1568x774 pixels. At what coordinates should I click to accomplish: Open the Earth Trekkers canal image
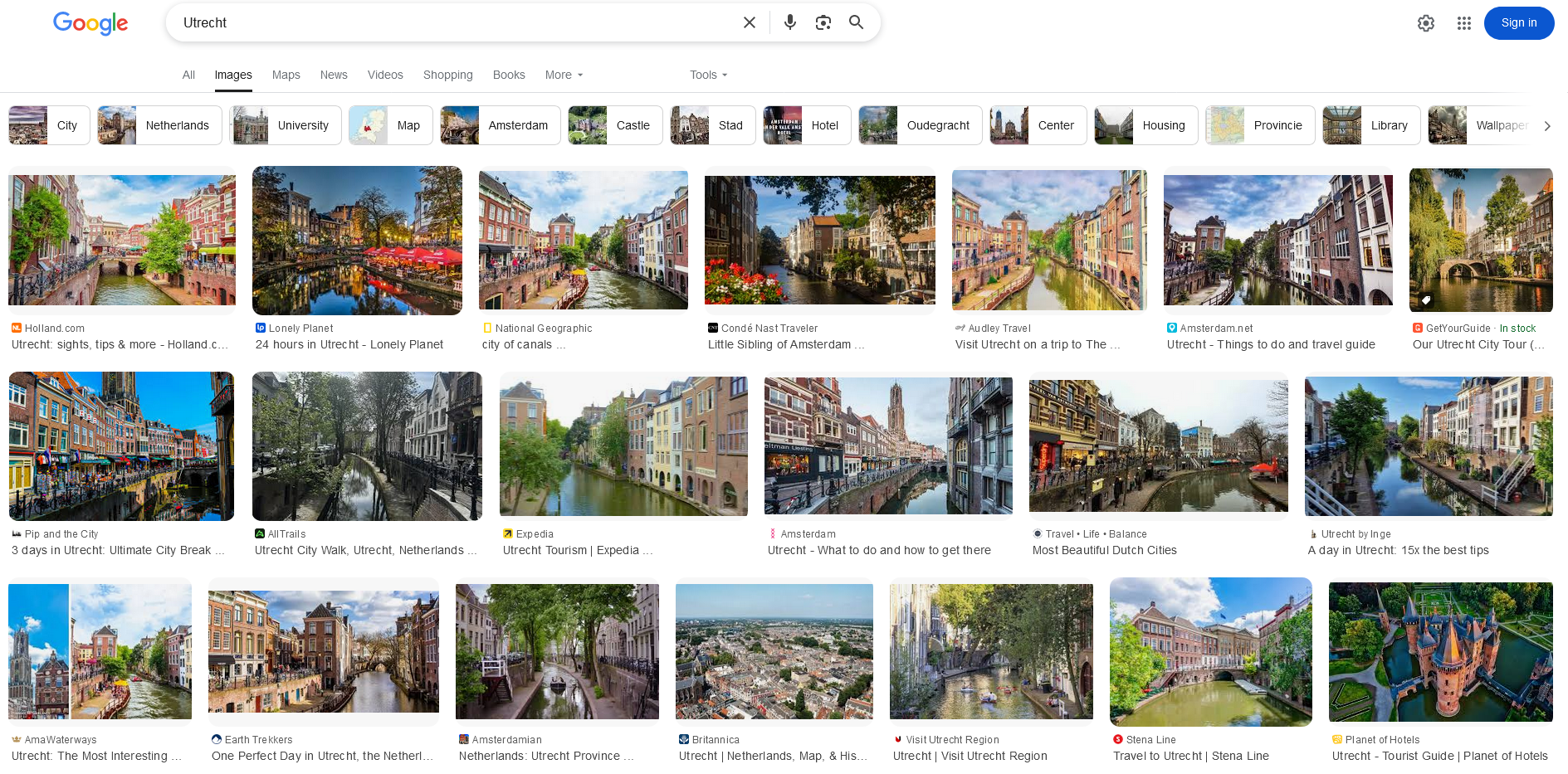[324, 651]
